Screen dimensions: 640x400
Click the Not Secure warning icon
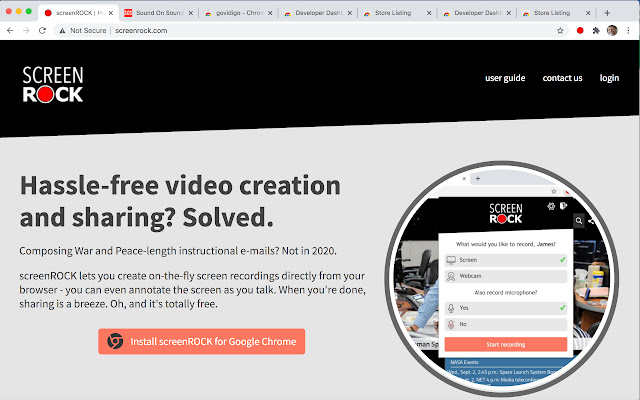(62, 31)
